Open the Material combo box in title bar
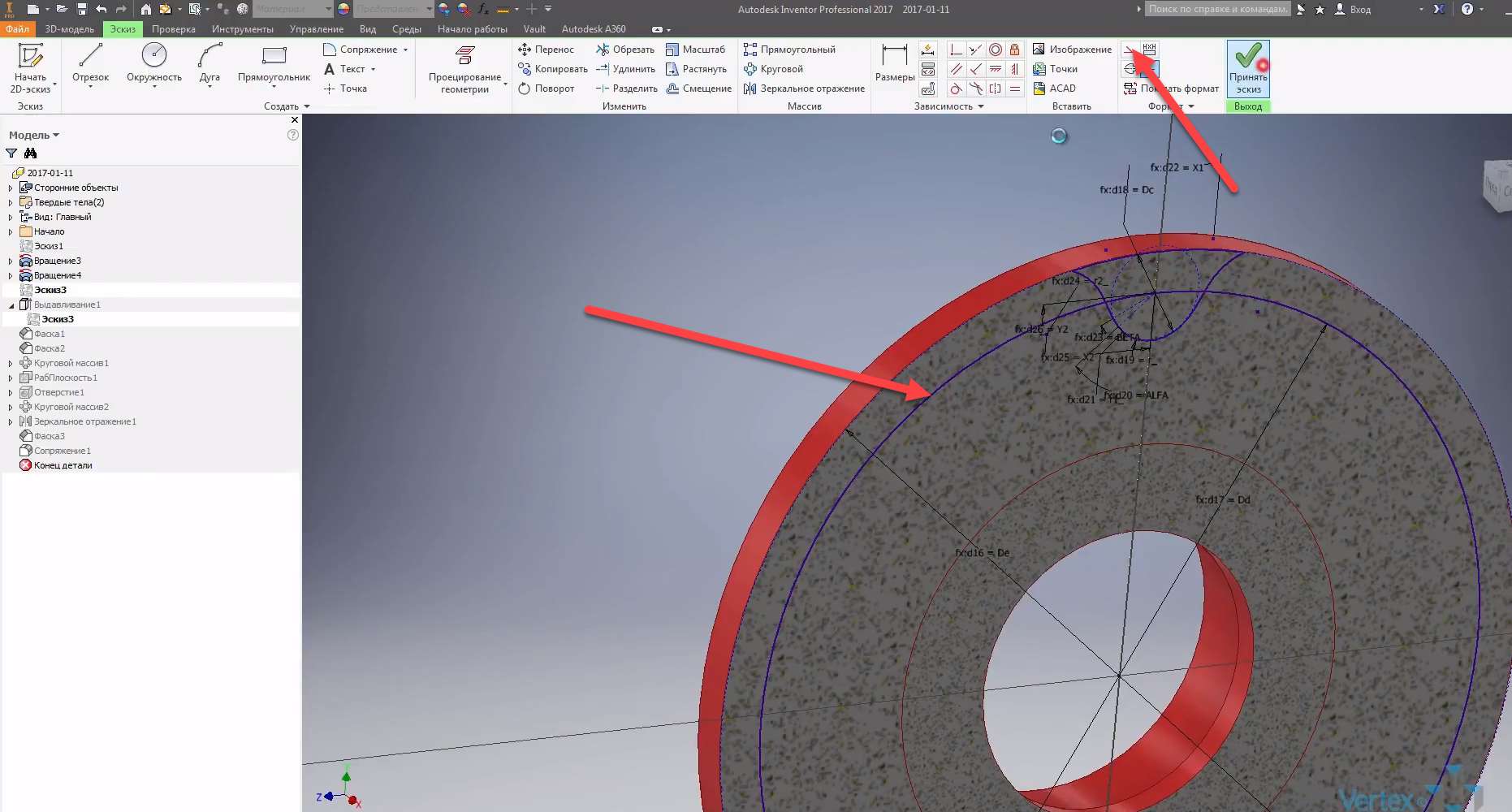This screenshot has height=812, width=1512. pyautogui.click(x=293, y=9)
